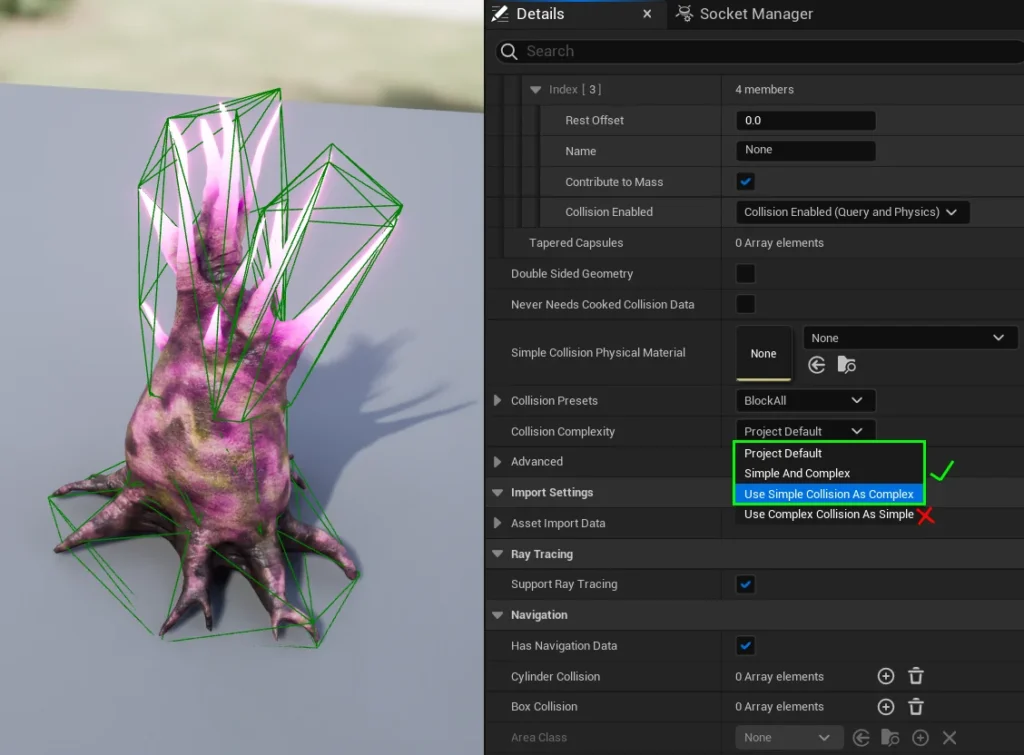Add element to Box Collision array
The width and height of the screenshot is (1024, 755).
click(x=885, y=707)
